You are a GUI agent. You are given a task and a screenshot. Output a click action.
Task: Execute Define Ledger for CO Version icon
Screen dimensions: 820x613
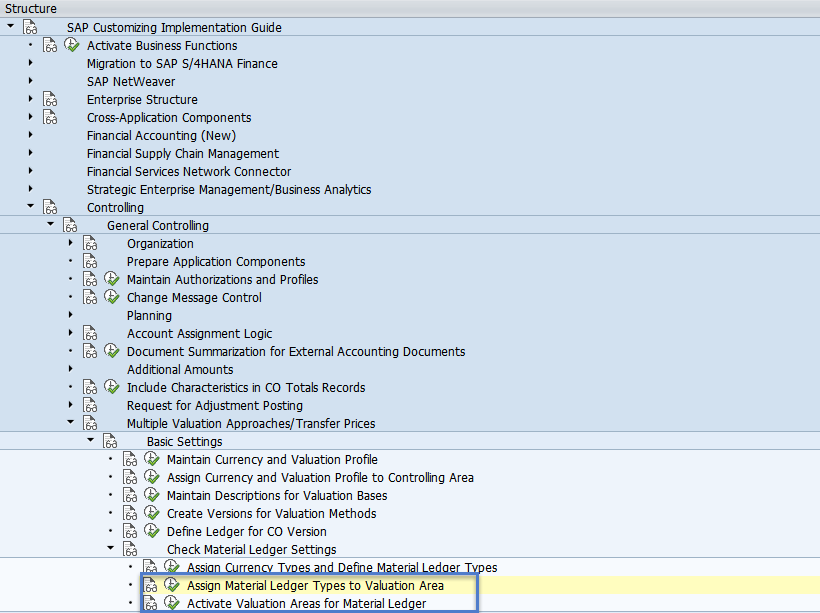point(152,531)
